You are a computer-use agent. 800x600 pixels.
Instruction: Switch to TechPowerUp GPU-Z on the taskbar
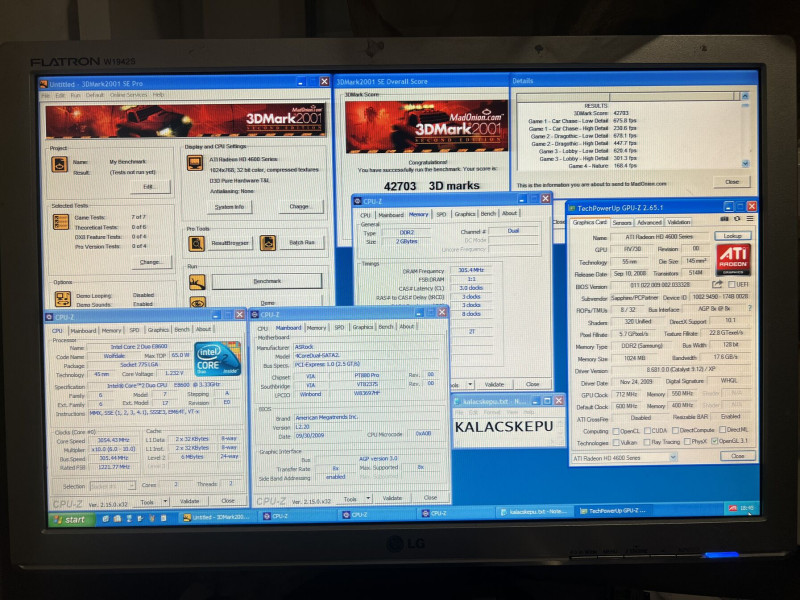click(x=614, y=511)
